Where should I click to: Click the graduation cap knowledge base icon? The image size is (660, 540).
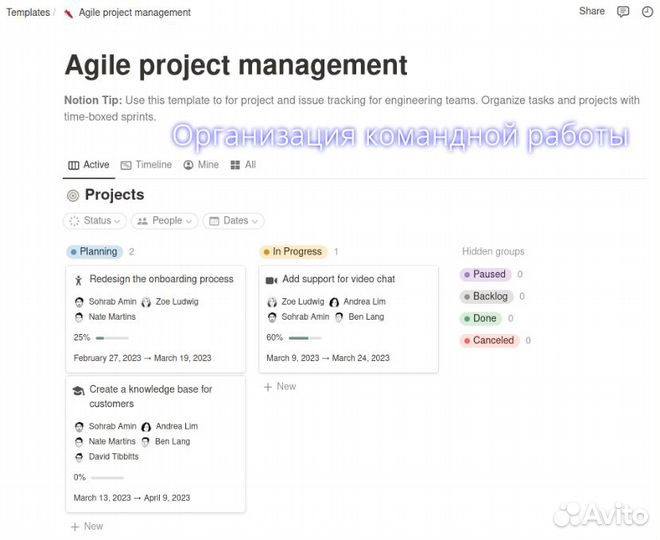tap(79, 390)
